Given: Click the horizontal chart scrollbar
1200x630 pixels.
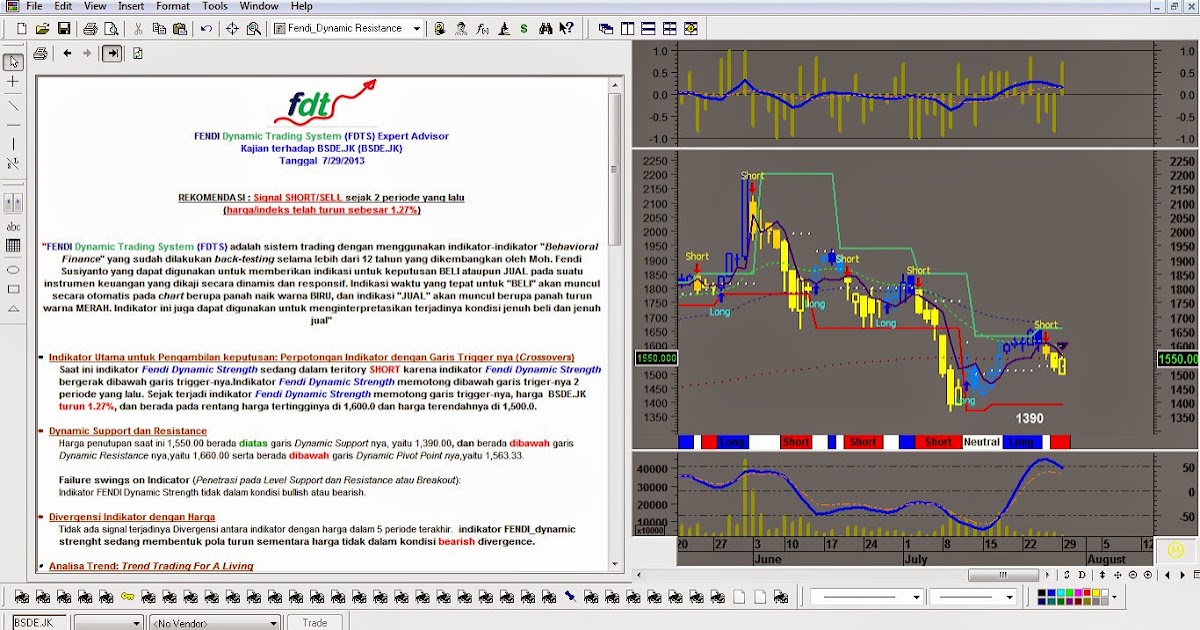Looking at the screenshot, I should pos(1003,574).
